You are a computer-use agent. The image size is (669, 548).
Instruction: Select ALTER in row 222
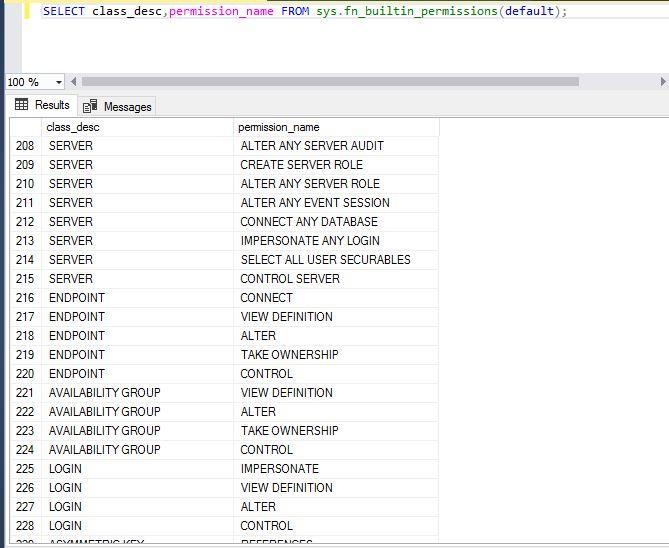336,412
